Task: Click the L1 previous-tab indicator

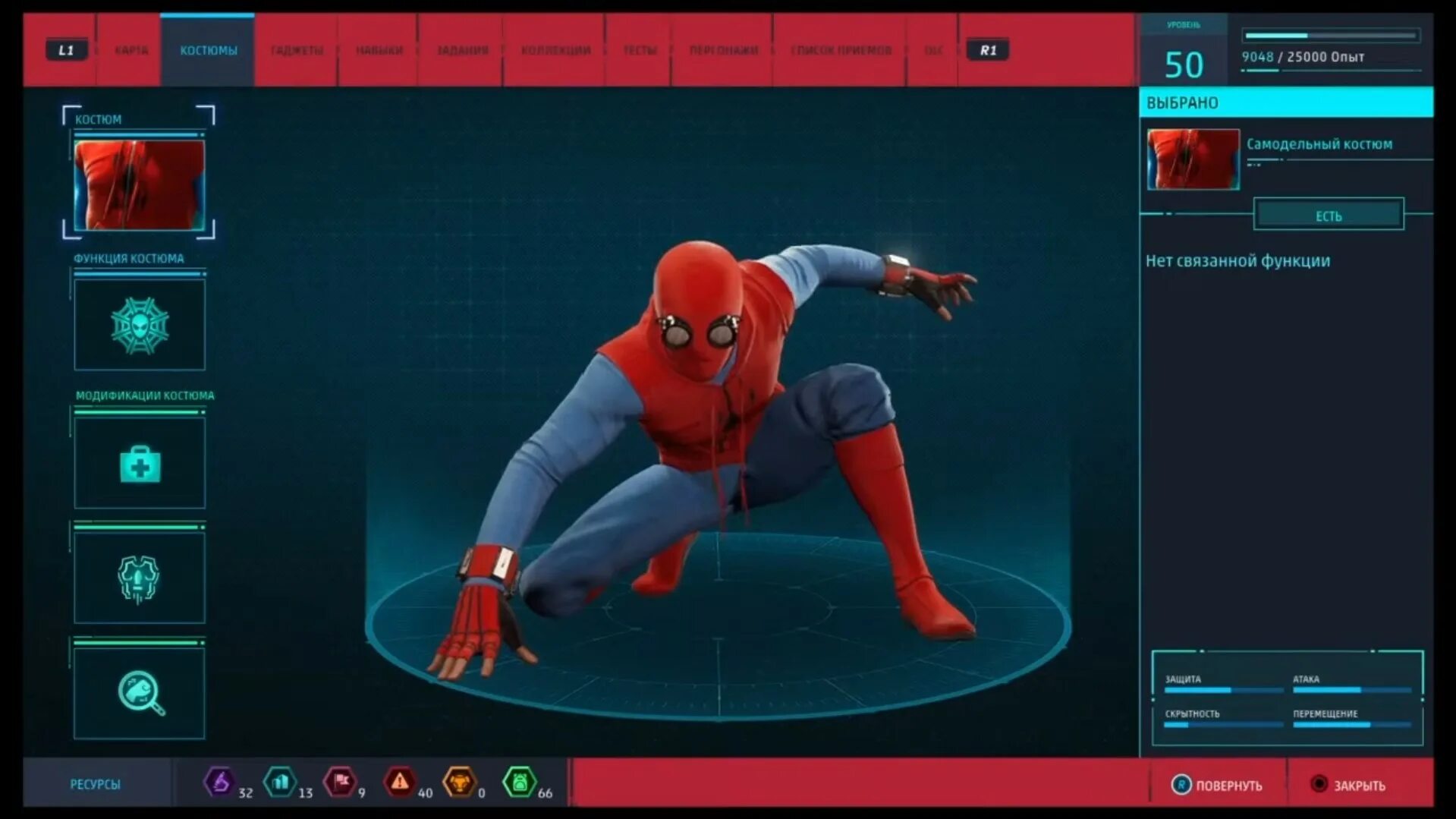Action: (x=67, y=50)
